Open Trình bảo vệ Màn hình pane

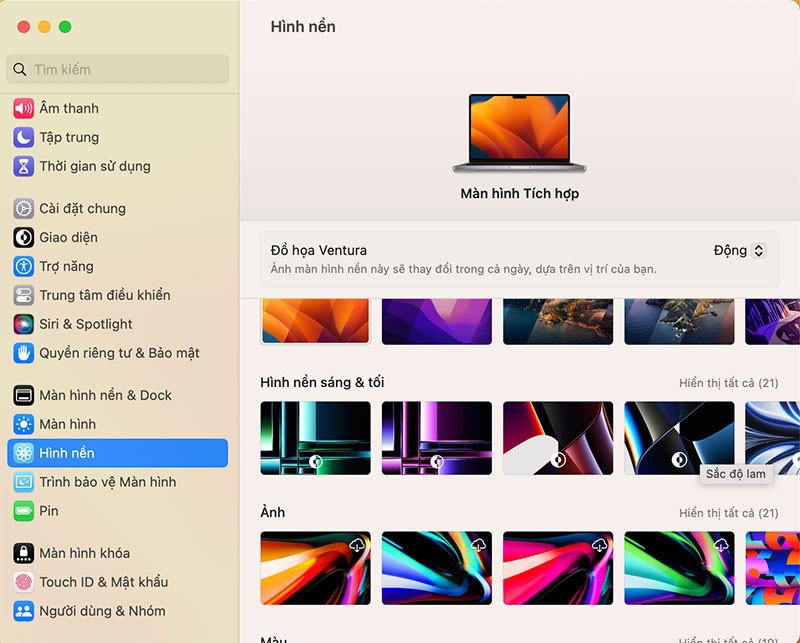pyautogui.click(x=117, y=482)
